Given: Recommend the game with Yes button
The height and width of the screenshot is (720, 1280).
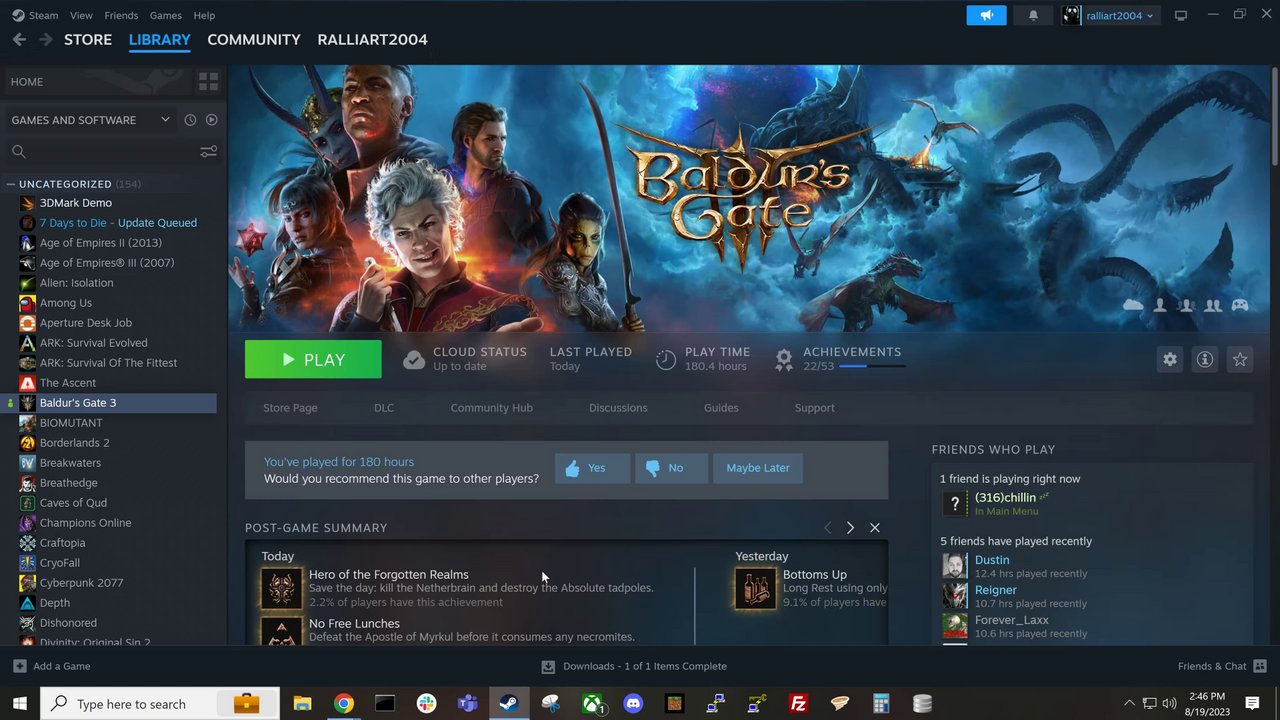Looking at the screenshot, I should pos(592,468).
